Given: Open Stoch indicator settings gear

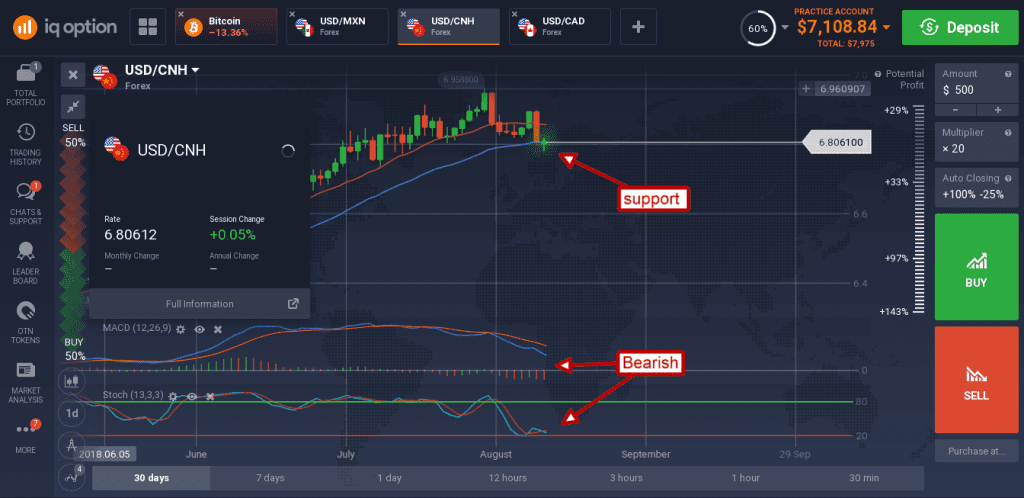Looking at the screenshot, I should pyautogui.click(x=172, y=396).
